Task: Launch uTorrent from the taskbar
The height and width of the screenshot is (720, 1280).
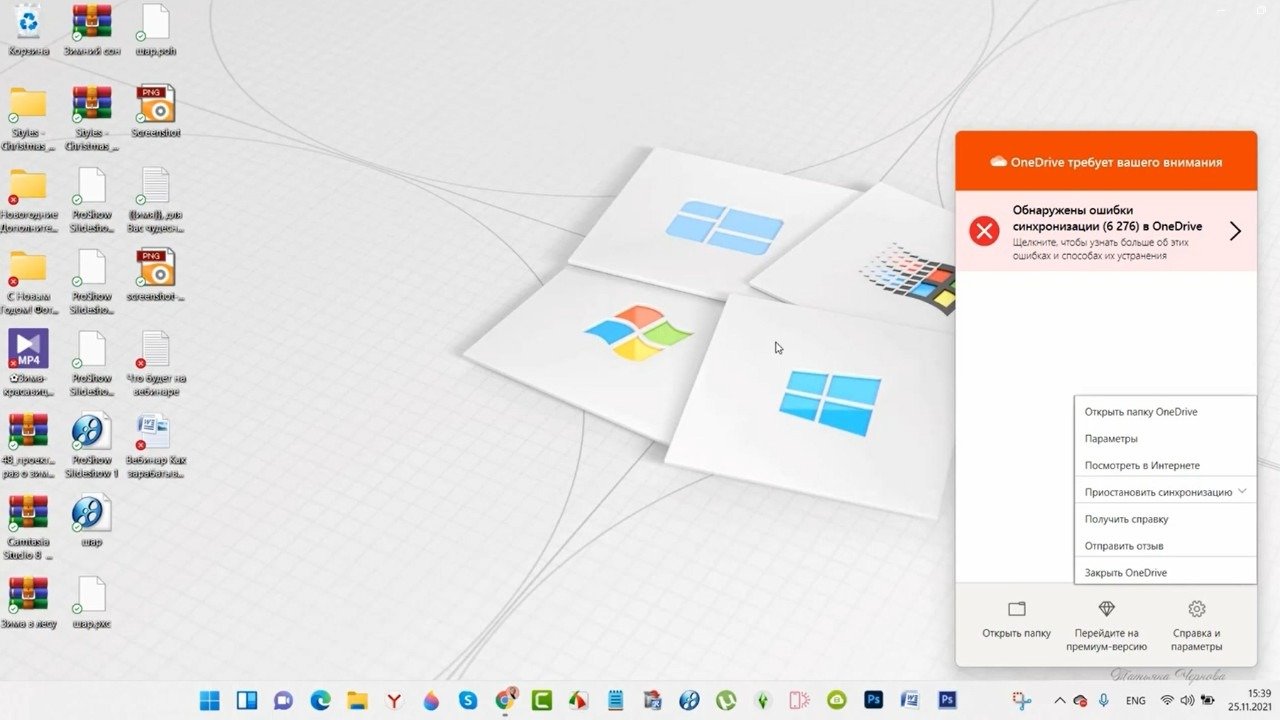Action: tap(726, 701)
